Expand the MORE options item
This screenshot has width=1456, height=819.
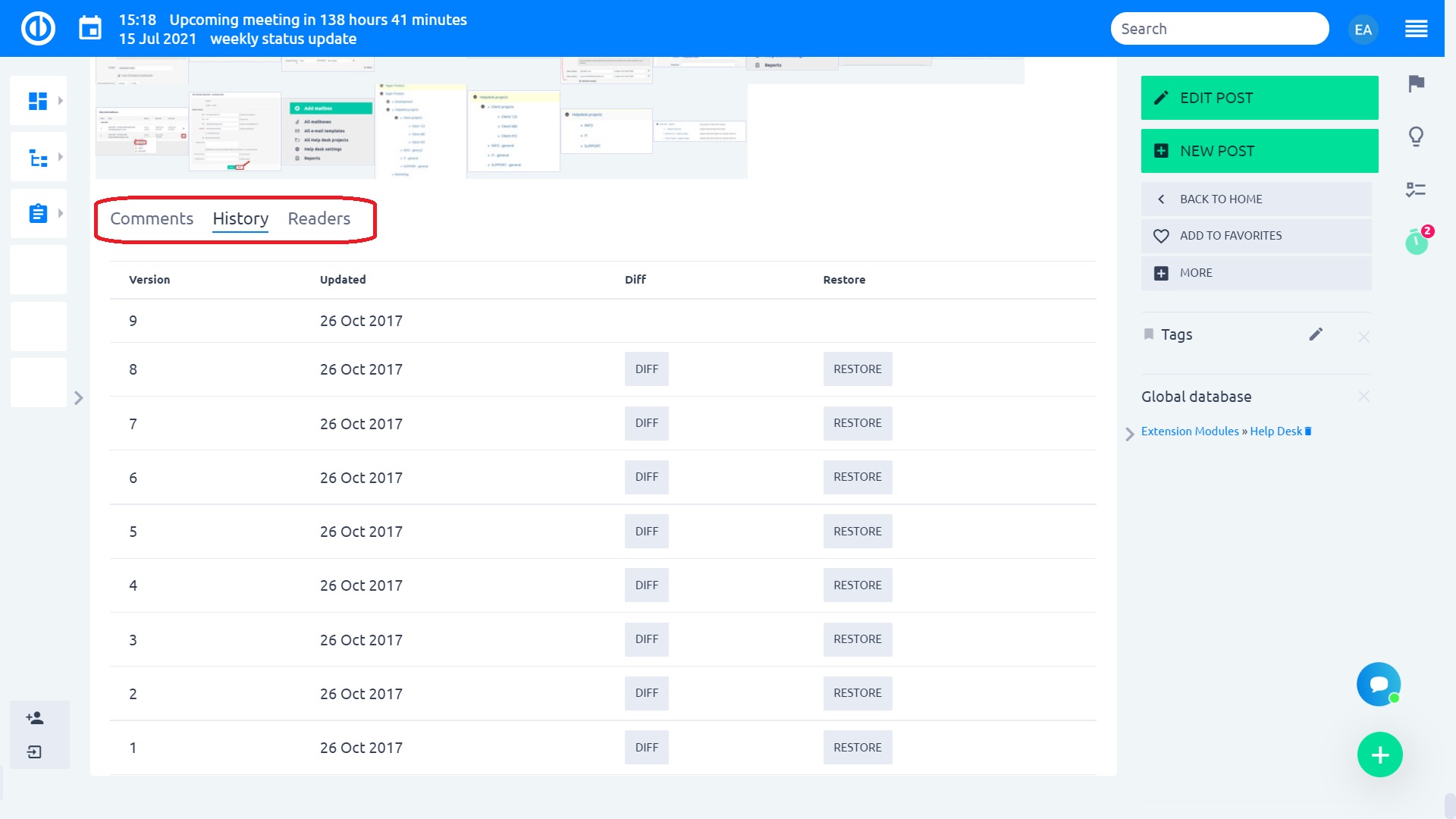[x=1256, y=273]
